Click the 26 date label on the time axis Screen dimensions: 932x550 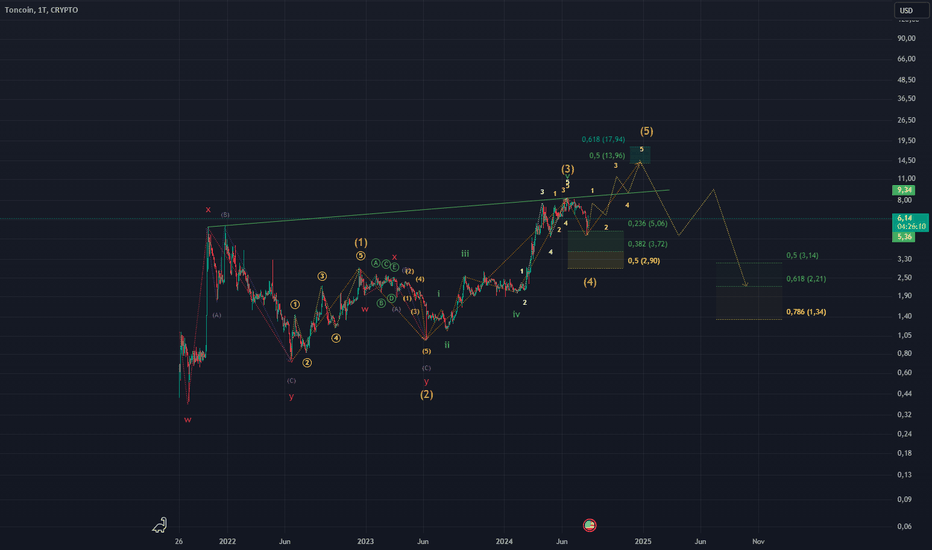[x=179, y=541]
